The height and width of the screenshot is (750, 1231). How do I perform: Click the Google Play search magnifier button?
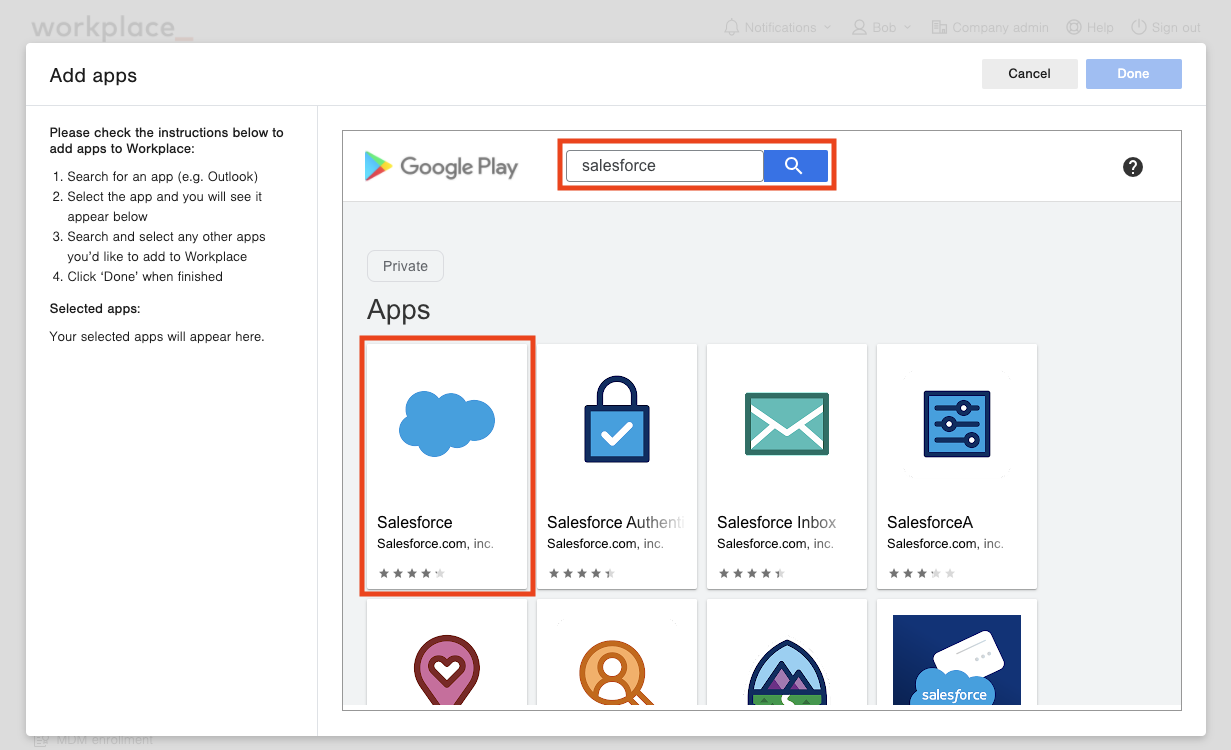[795, 166]
